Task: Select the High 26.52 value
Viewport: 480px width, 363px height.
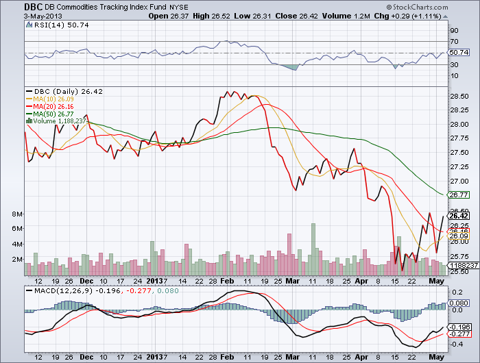Action: [x=211, y=16]
